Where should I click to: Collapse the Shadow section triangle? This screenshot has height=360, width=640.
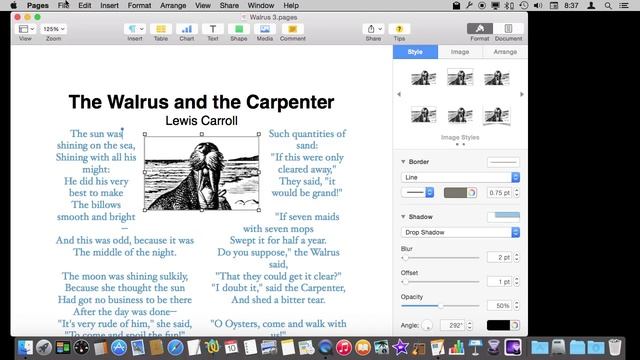pos(403,217)
